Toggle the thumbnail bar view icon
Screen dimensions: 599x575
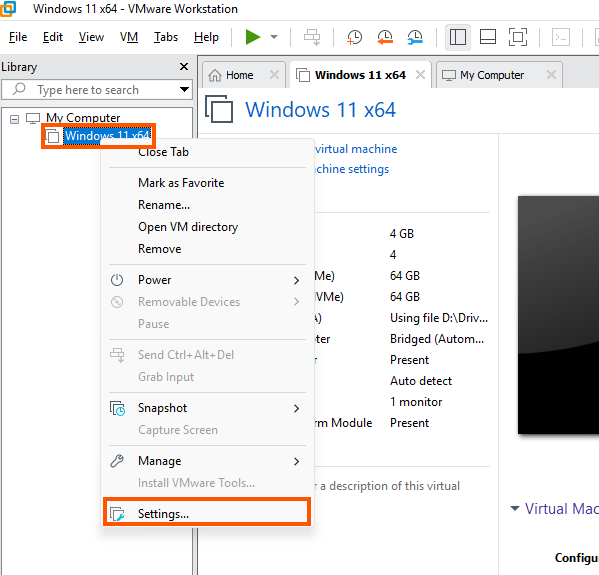pos(488,37)
